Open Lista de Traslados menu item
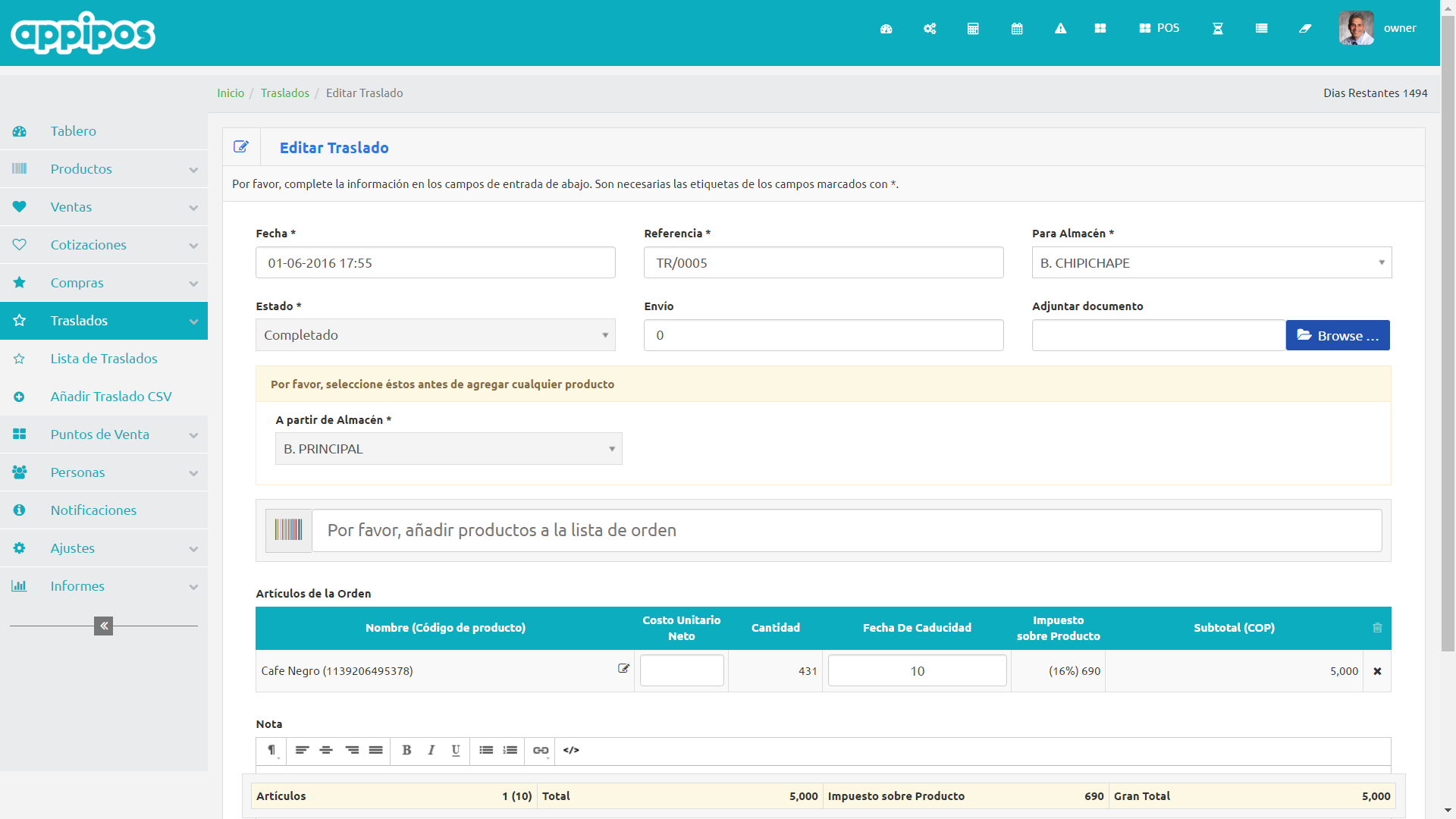This screenshot has width=1456, height=819. (x=104, y=359)
